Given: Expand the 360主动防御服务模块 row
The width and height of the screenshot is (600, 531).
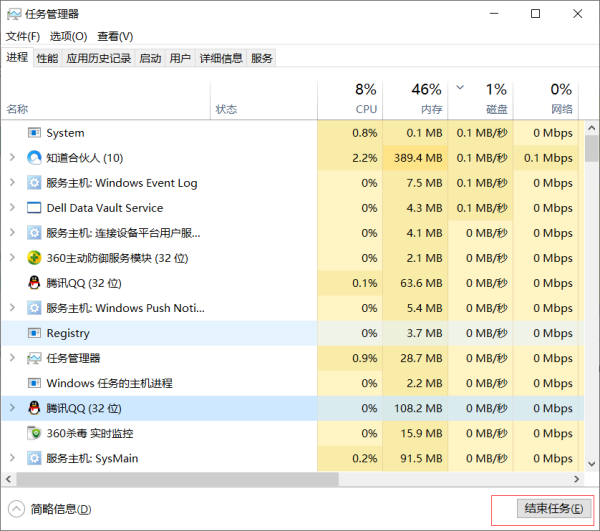Looking at the screenshot, I should point(12,258).
